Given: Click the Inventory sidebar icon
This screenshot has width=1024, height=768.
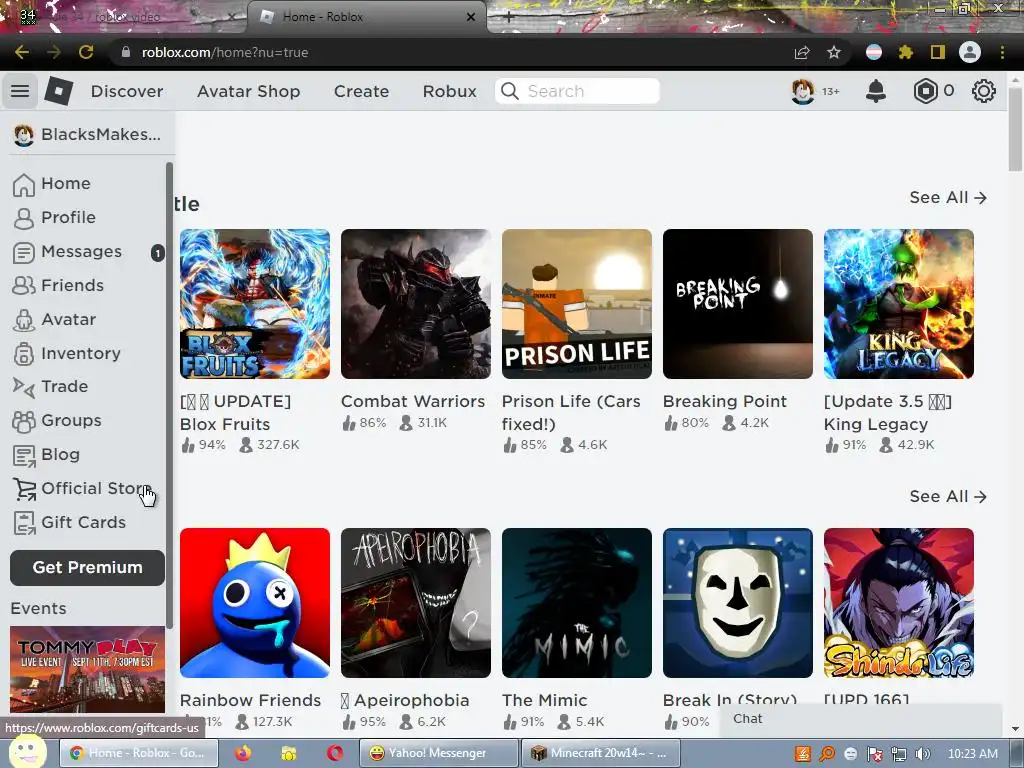Looking at the screenshot, I should tap(24, 353).
